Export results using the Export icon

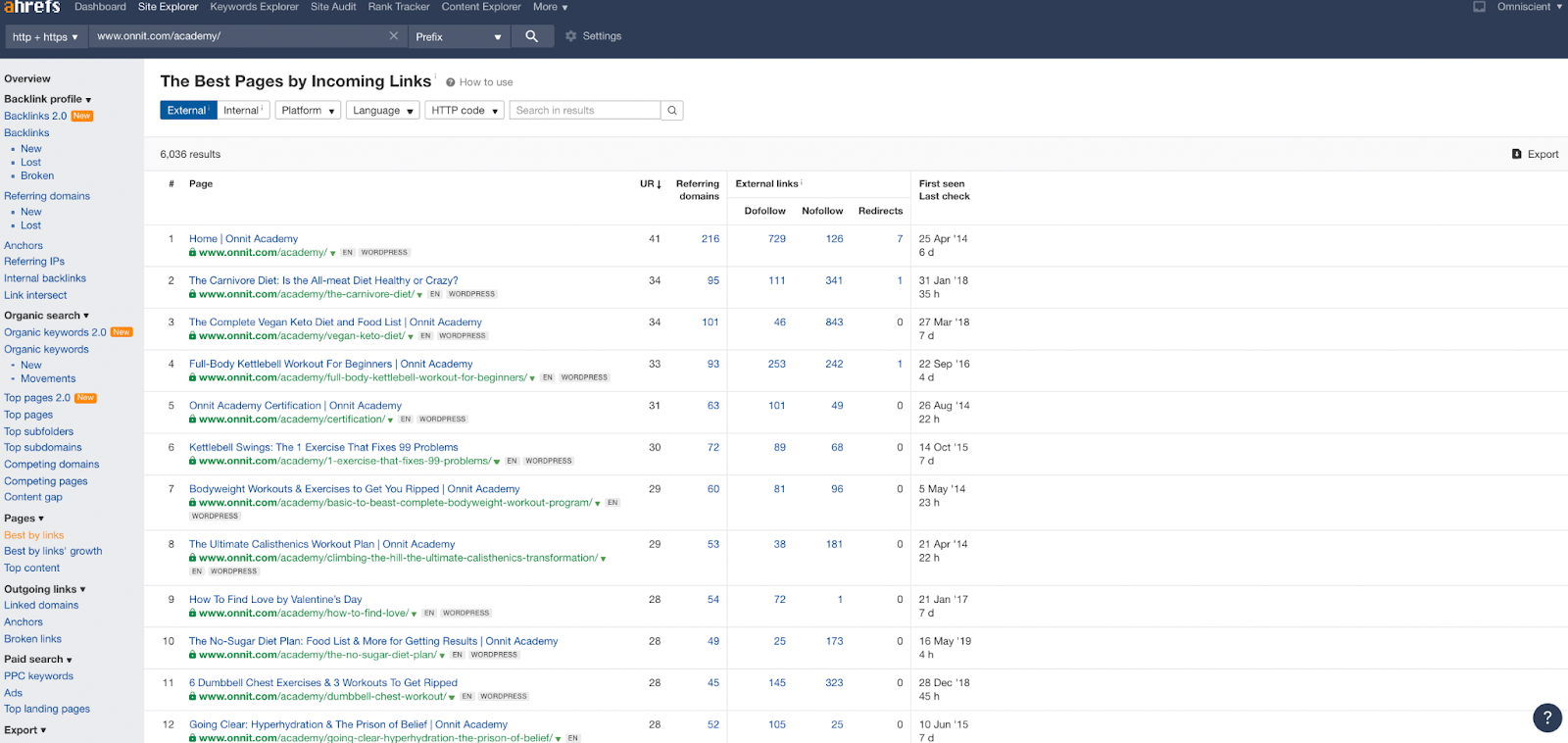pyautogui.click(x=1517, y=154)
